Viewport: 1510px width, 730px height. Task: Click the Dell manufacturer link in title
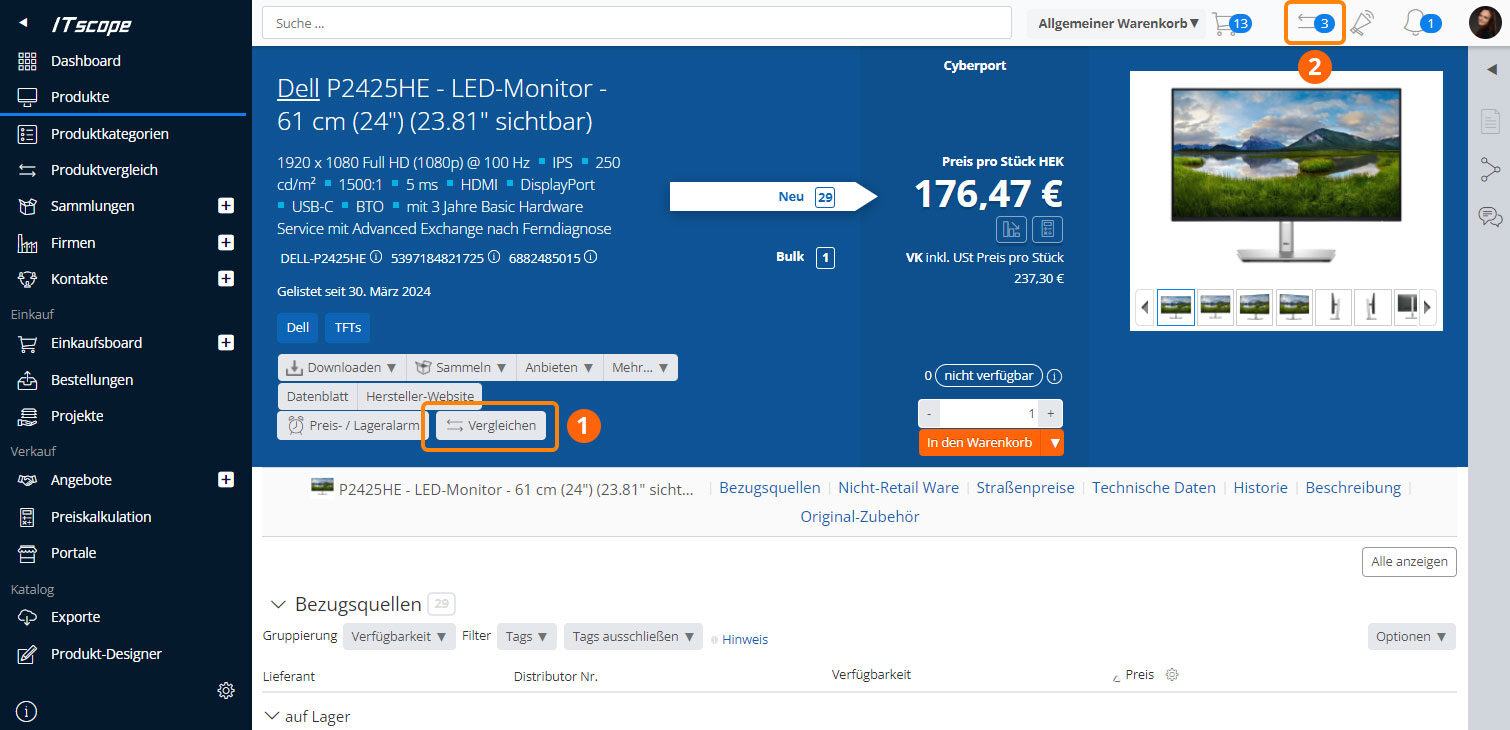pyautogui.click(x=298, y=88)
